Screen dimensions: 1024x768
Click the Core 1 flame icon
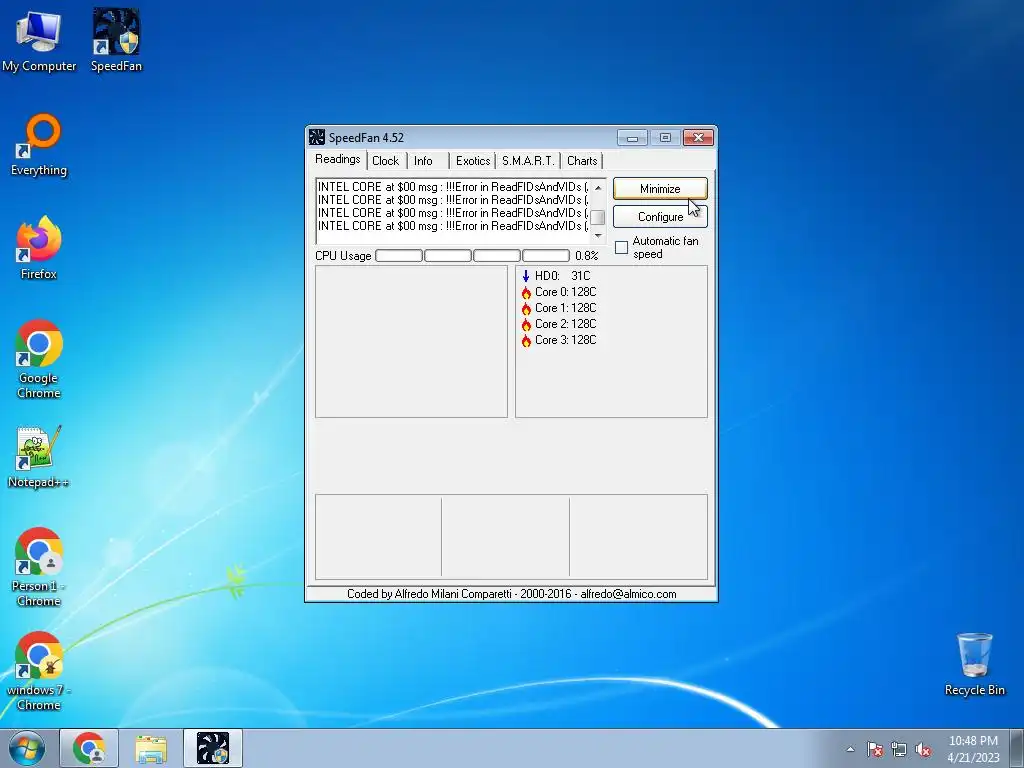(x=526, y=308)
